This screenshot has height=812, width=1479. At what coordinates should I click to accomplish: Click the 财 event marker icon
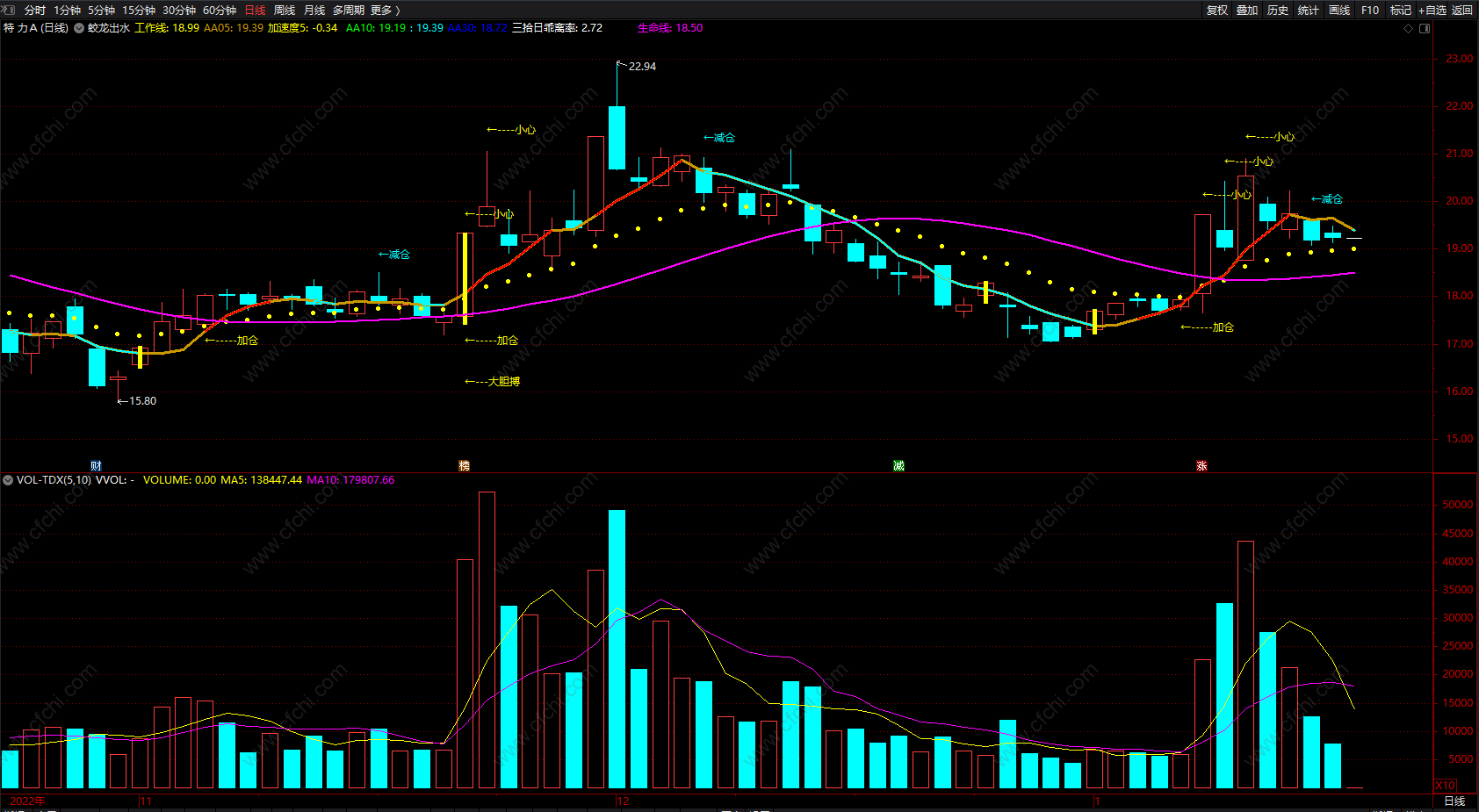point(96,466)
